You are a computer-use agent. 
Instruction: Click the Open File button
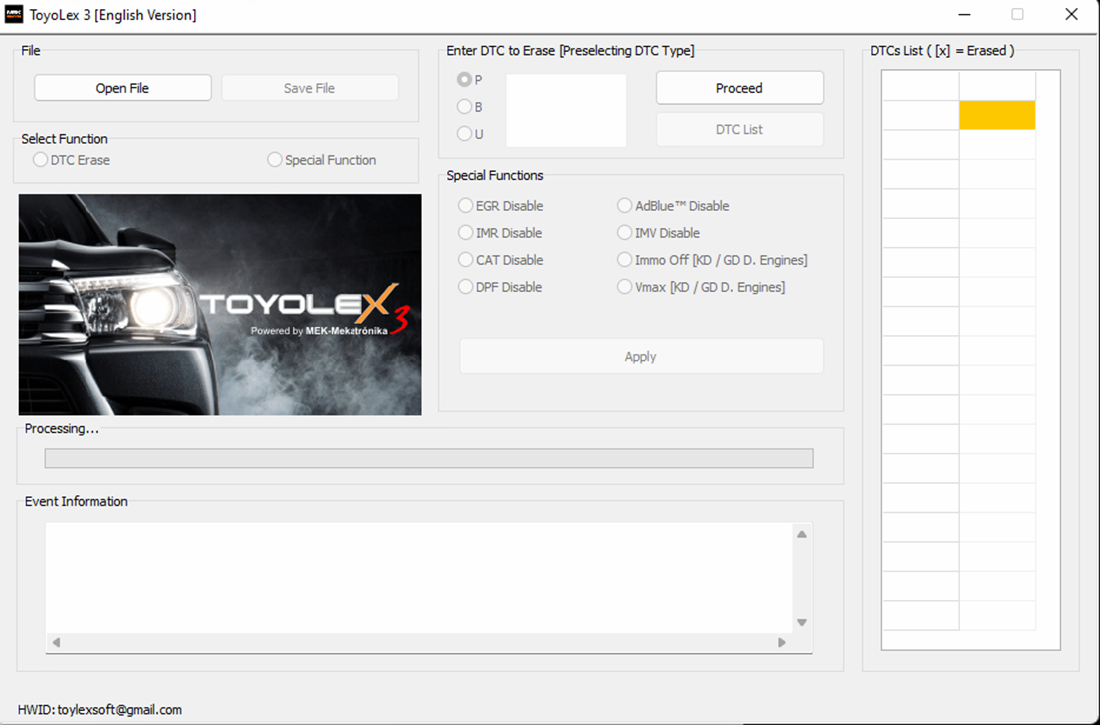[123, 88]
